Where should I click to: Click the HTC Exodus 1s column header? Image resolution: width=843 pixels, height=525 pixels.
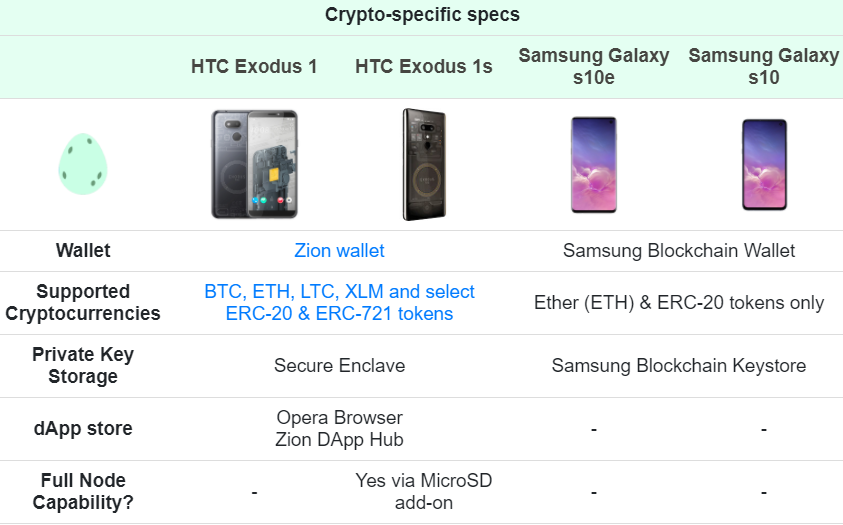(x=424, y=67)
